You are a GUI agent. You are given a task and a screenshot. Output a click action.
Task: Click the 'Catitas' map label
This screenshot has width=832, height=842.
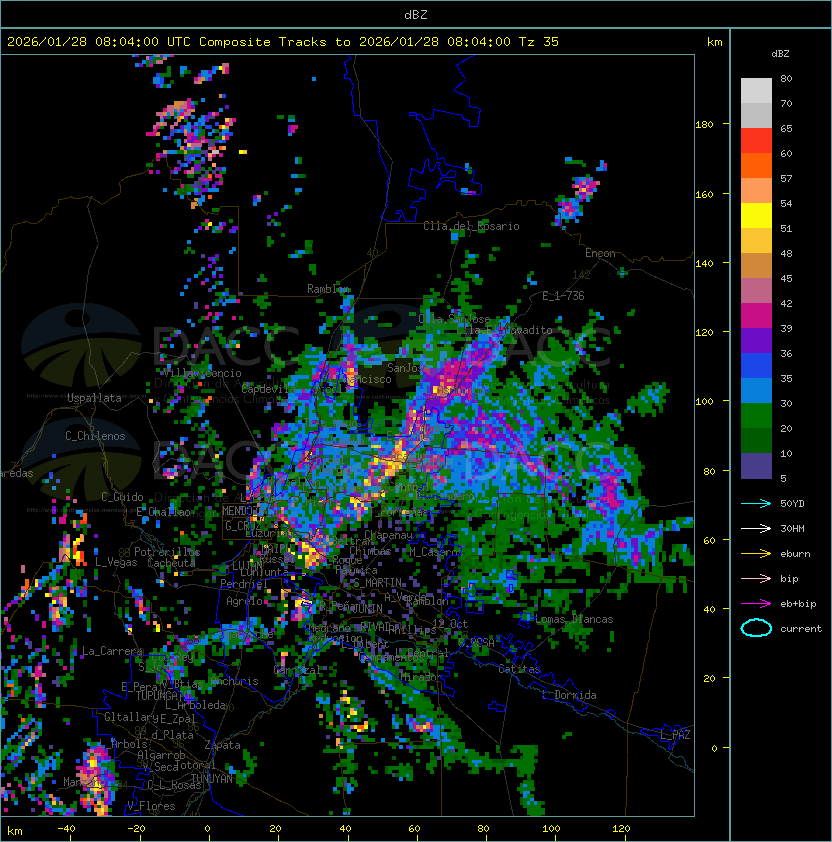519,669
